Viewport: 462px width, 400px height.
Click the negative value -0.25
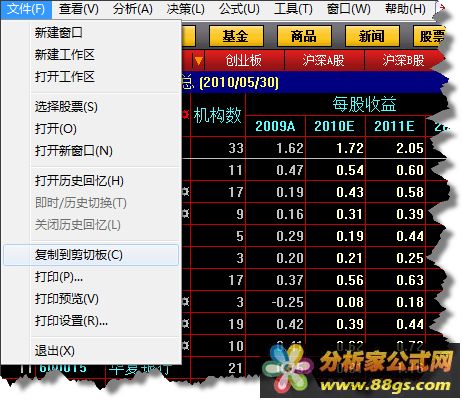coord(287,302)
